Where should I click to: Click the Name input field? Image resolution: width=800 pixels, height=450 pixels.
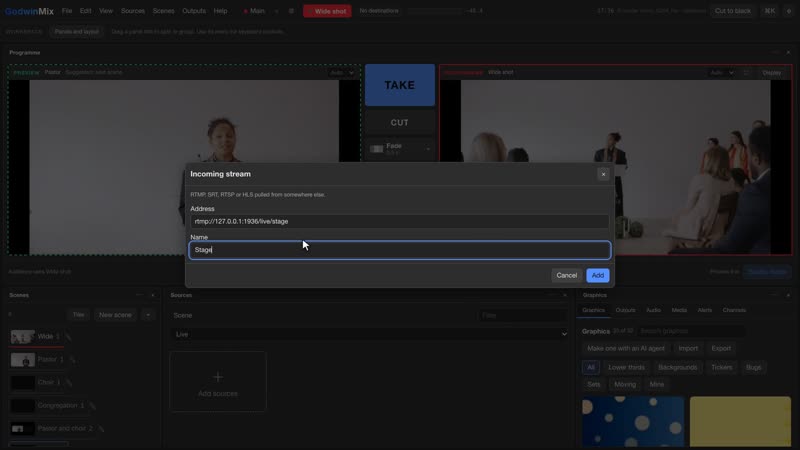point(399,250)
